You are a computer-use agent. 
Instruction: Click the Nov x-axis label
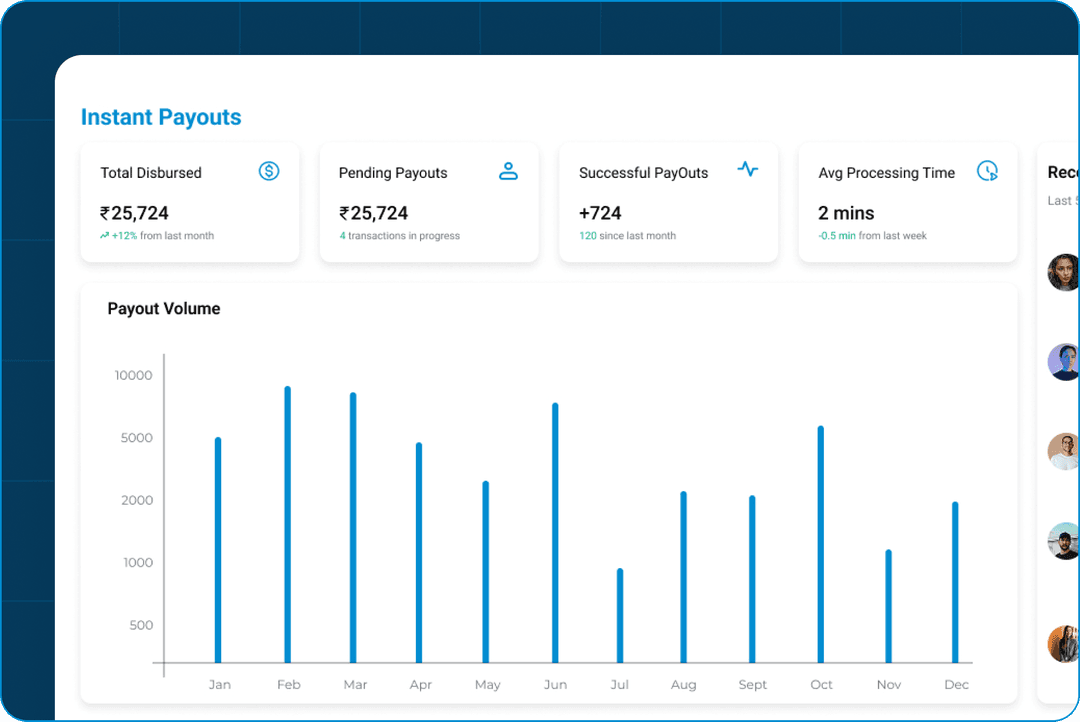[x=889, y=685]
